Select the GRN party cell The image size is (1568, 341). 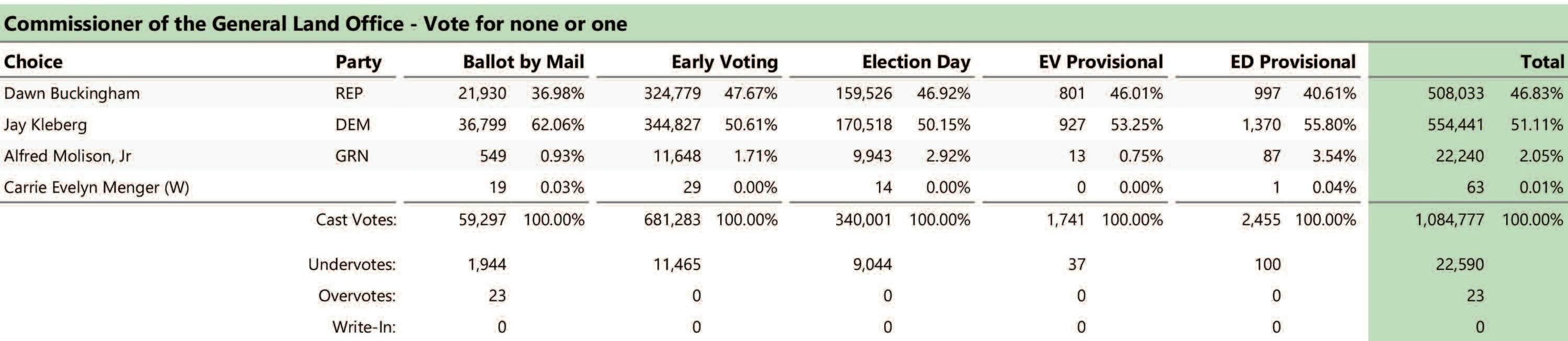tap(352, 156)
